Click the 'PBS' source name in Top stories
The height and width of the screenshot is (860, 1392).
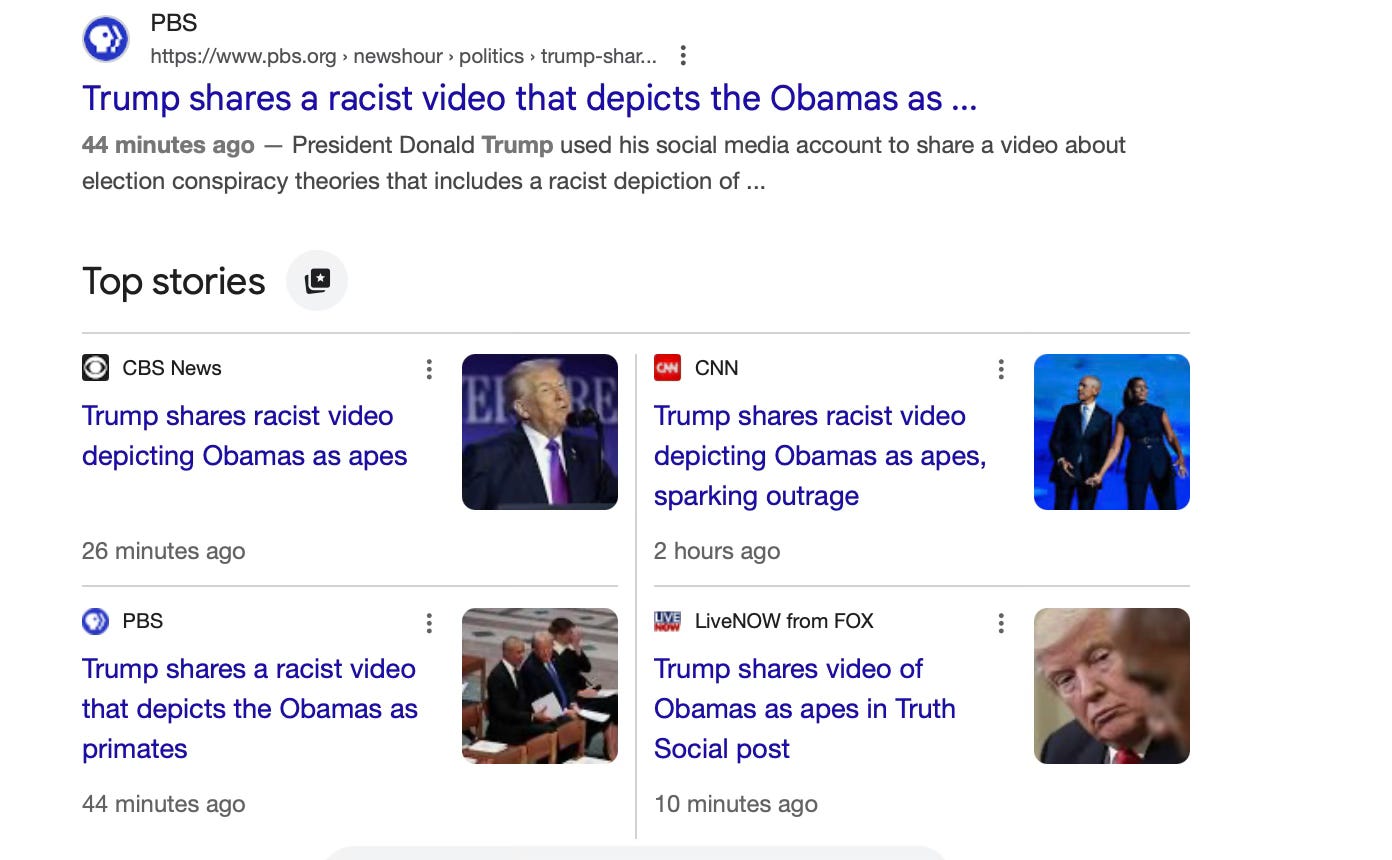click(x=143, y=621)
